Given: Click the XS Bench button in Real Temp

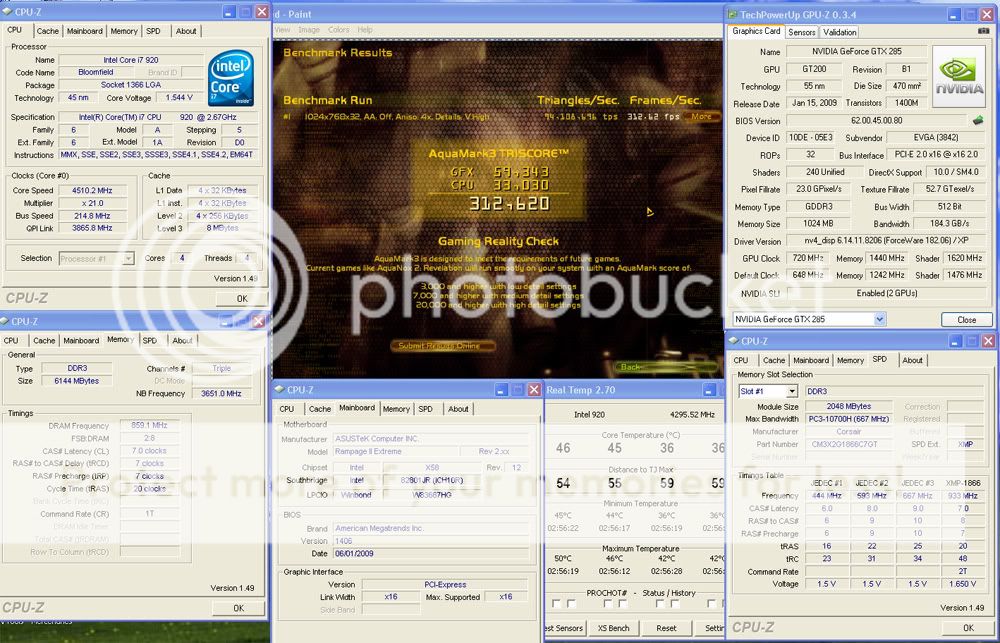Looking at the screenshot, I should click(x=613, y=628).
